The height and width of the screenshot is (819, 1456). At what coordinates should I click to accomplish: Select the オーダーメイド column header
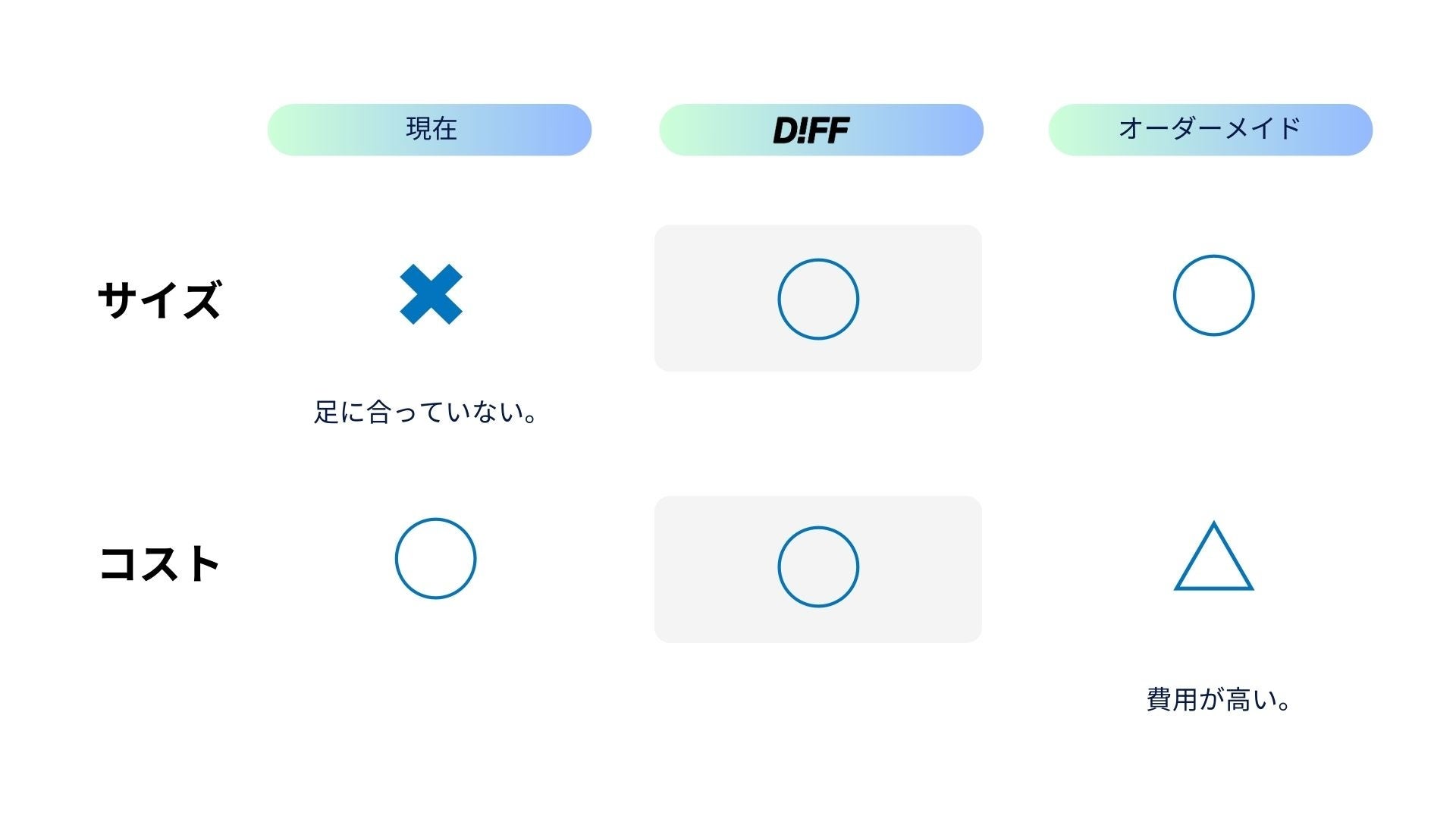[x=1210, y=129]
